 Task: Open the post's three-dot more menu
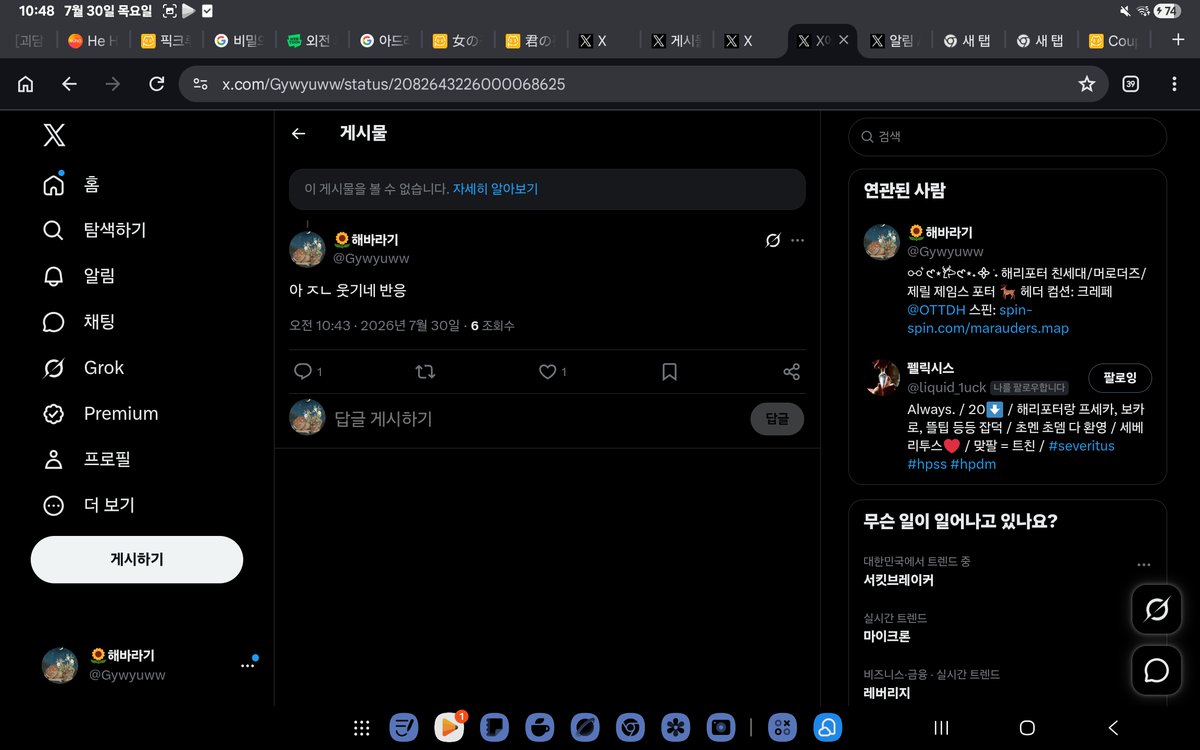pos(797,240)
